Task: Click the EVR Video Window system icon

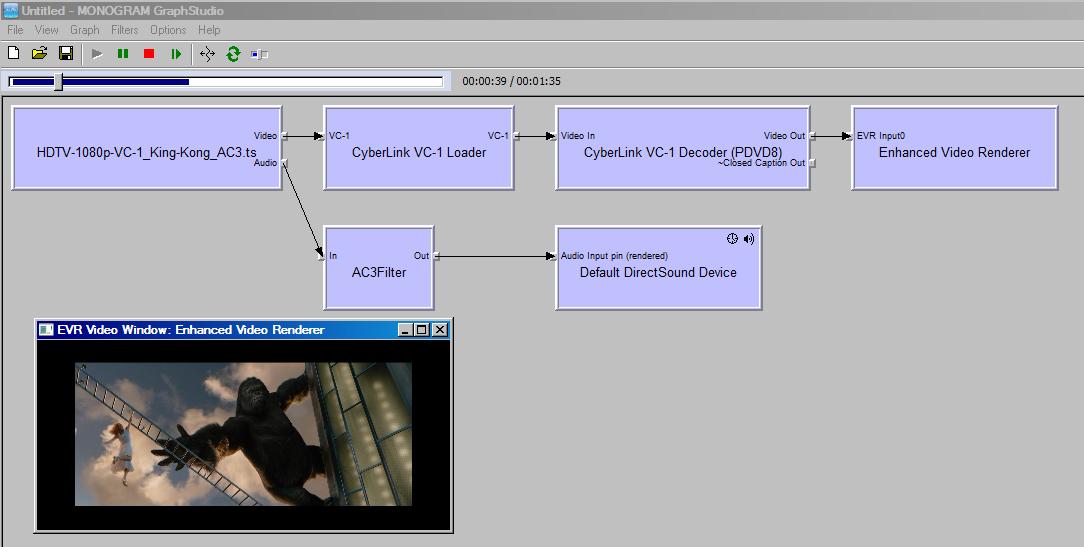Action: pos(46,330)
